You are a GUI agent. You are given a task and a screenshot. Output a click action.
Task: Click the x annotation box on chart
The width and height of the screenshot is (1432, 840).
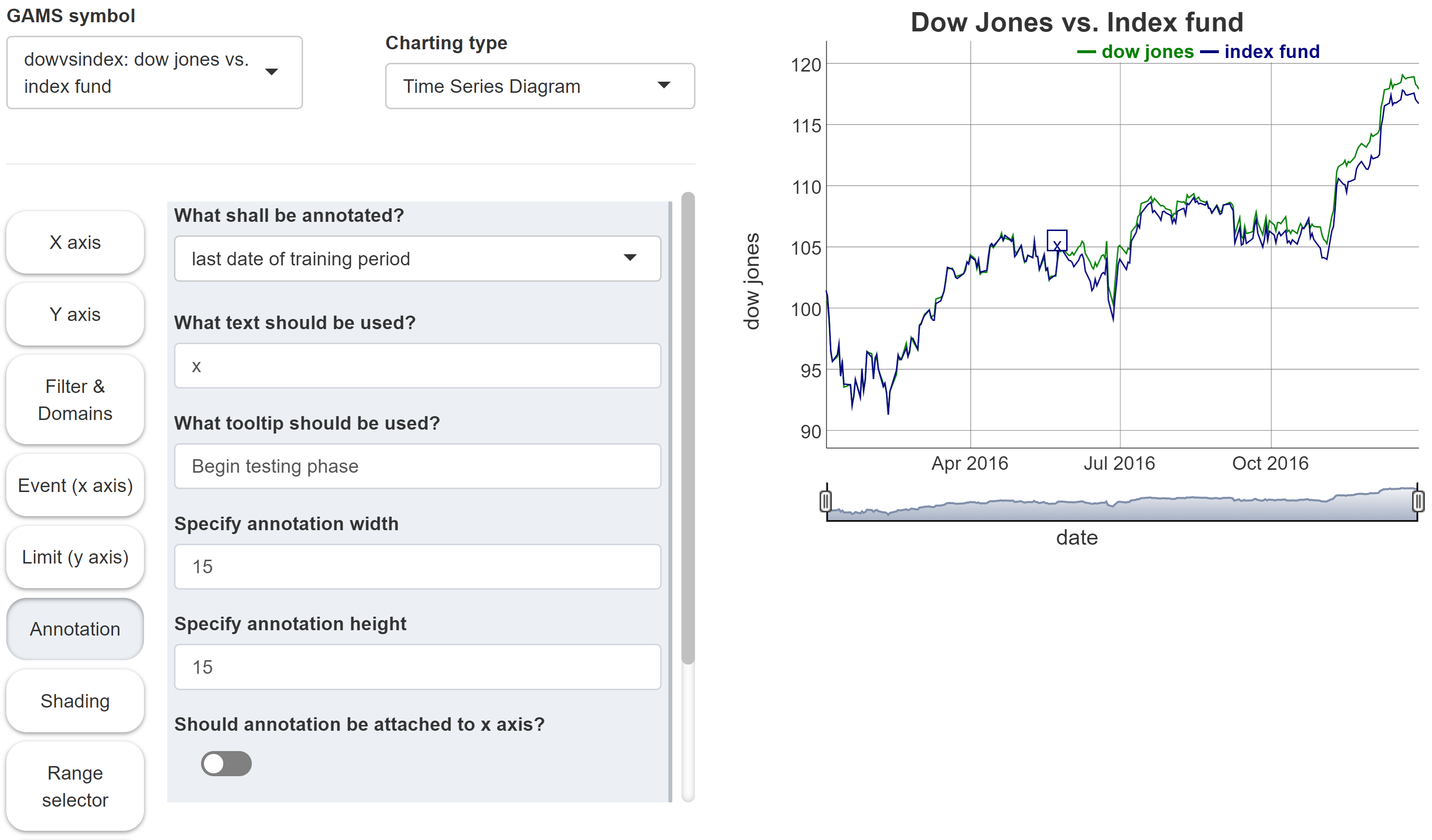point(1056,240)
